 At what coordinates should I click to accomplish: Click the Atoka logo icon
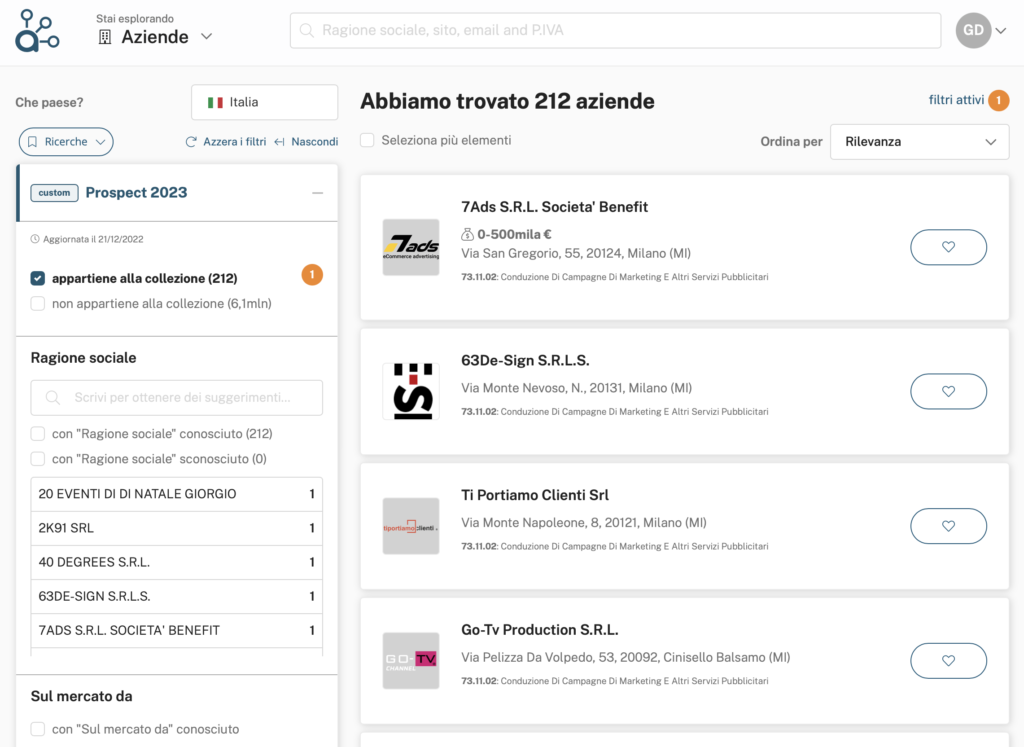pyautogui.click(x=37, y=31)
